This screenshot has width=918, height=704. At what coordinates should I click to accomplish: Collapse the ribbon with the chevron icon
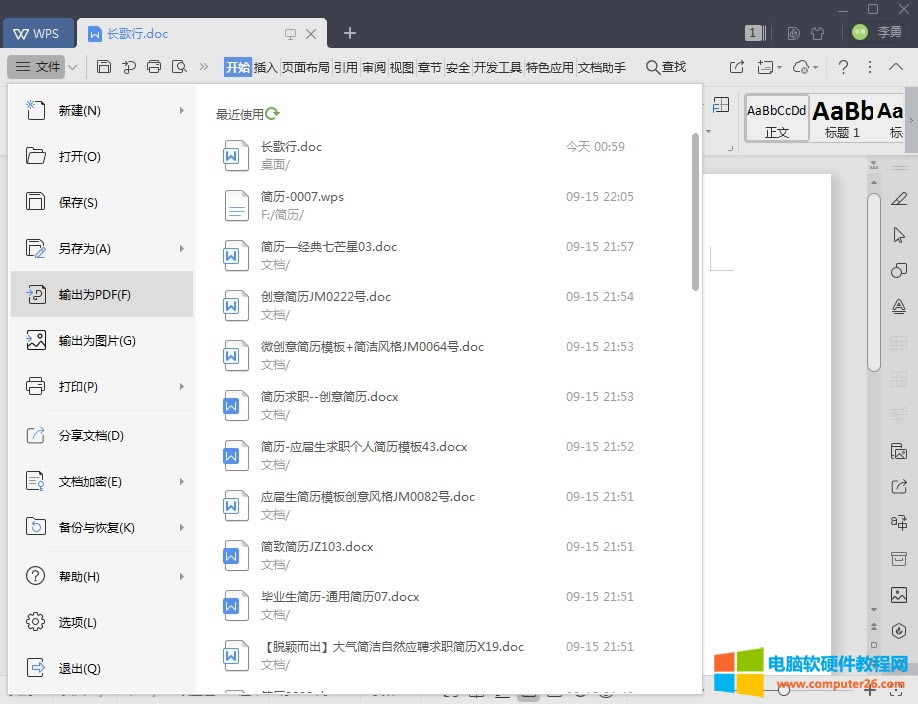896,66
